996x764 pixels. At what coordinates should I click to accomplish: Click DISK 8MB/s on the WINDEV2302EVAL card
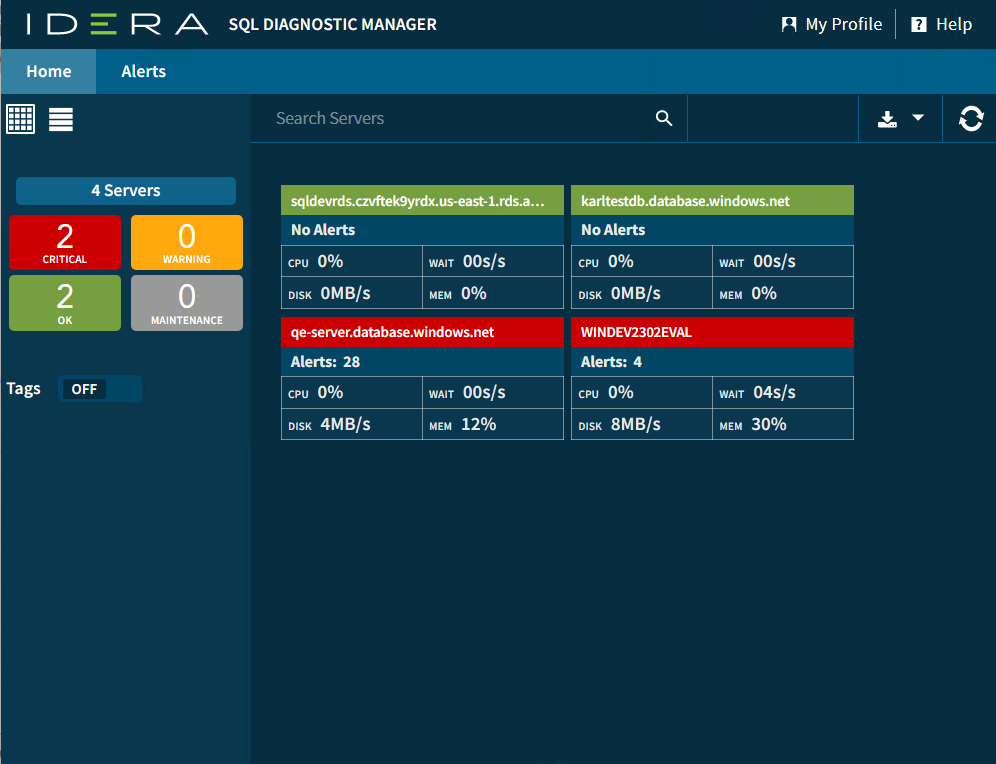(x=642, y=424)
